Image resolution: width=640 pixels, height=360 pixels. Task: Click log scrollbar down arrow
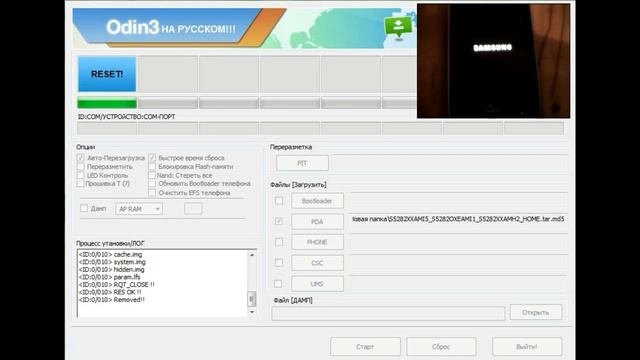click(252, 312)
